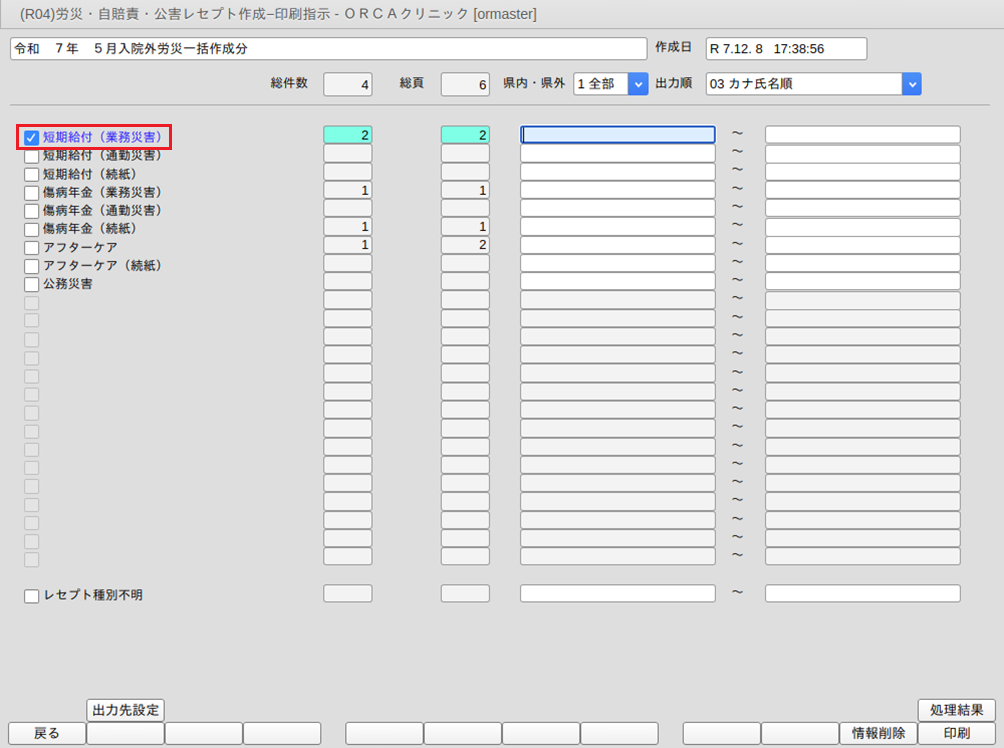Click end range field for 短期給付（業務災害）
1004x748 pixels.
862,135
